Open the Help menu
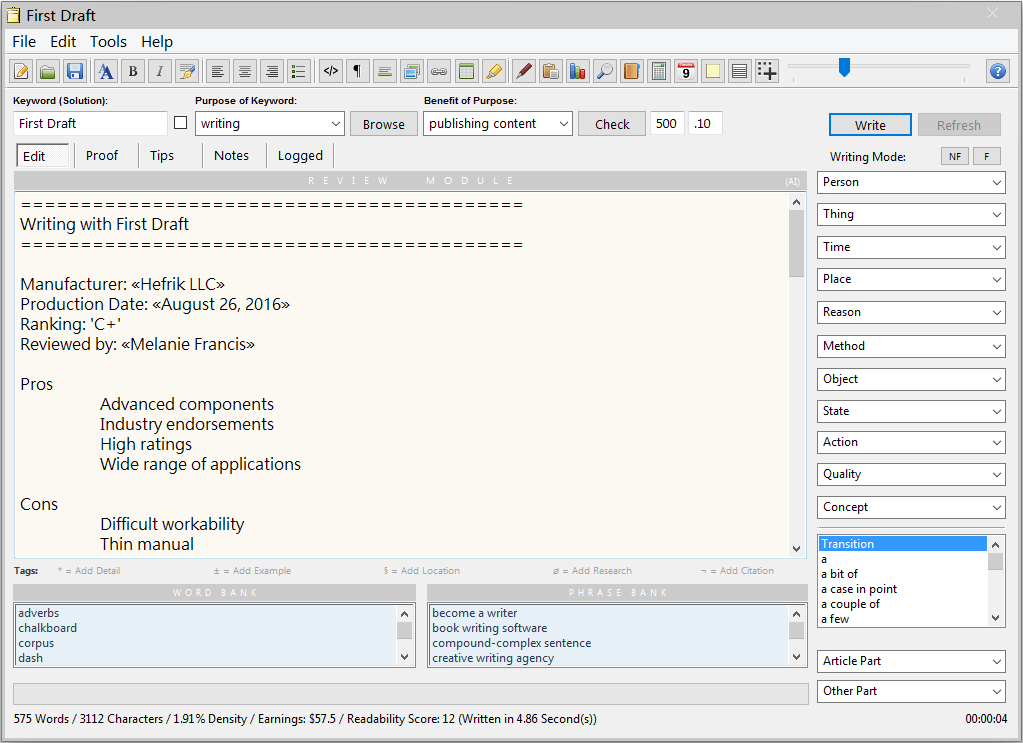The height and width of the screenshot is (743, 1023). pyautogui.click(x=157, y=42)
